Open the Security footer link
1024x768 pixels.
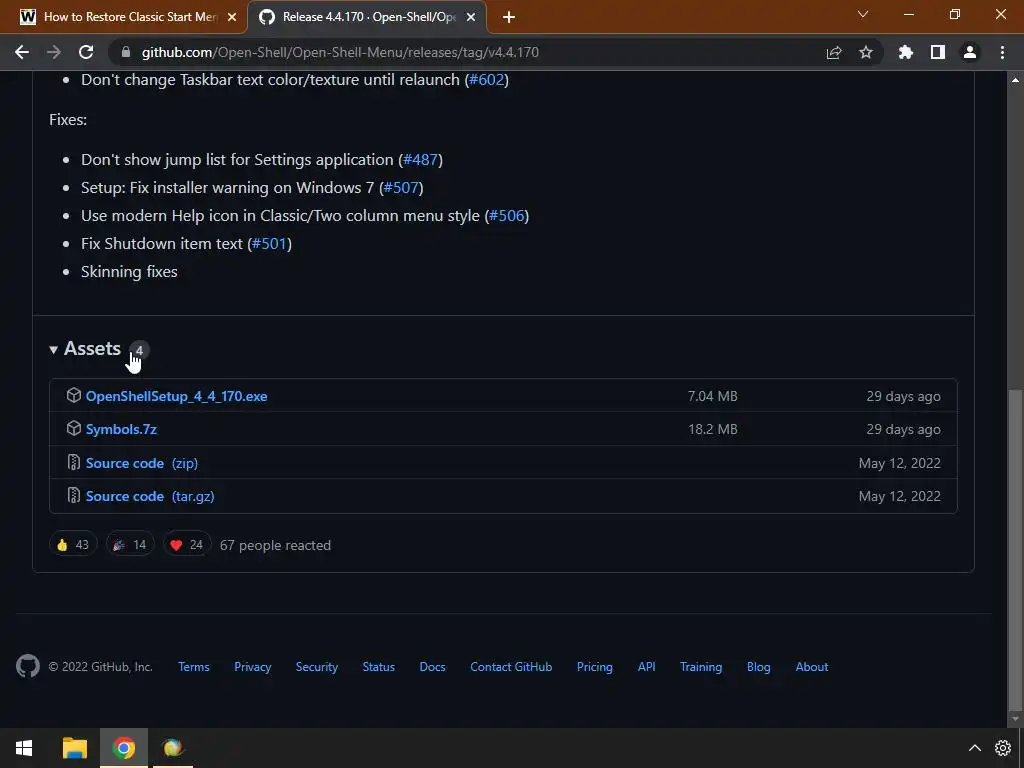[x=317, y=667]
